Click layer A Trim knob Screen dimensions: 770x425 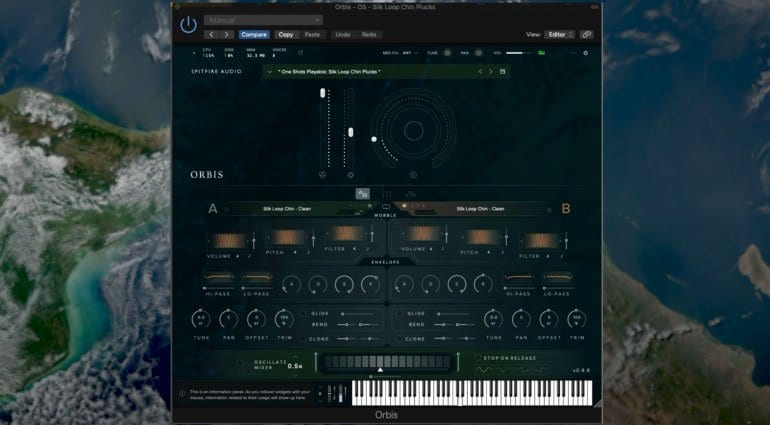tap(284, 319)
